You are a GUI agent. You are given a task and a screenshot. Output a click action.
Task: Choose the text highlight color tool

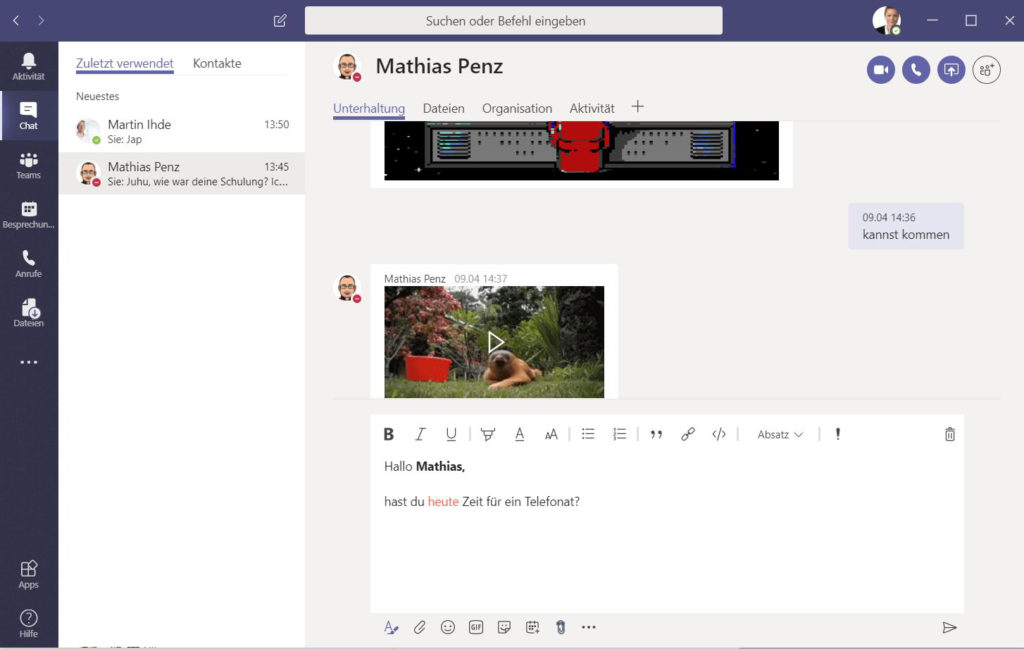click(487, 434)
